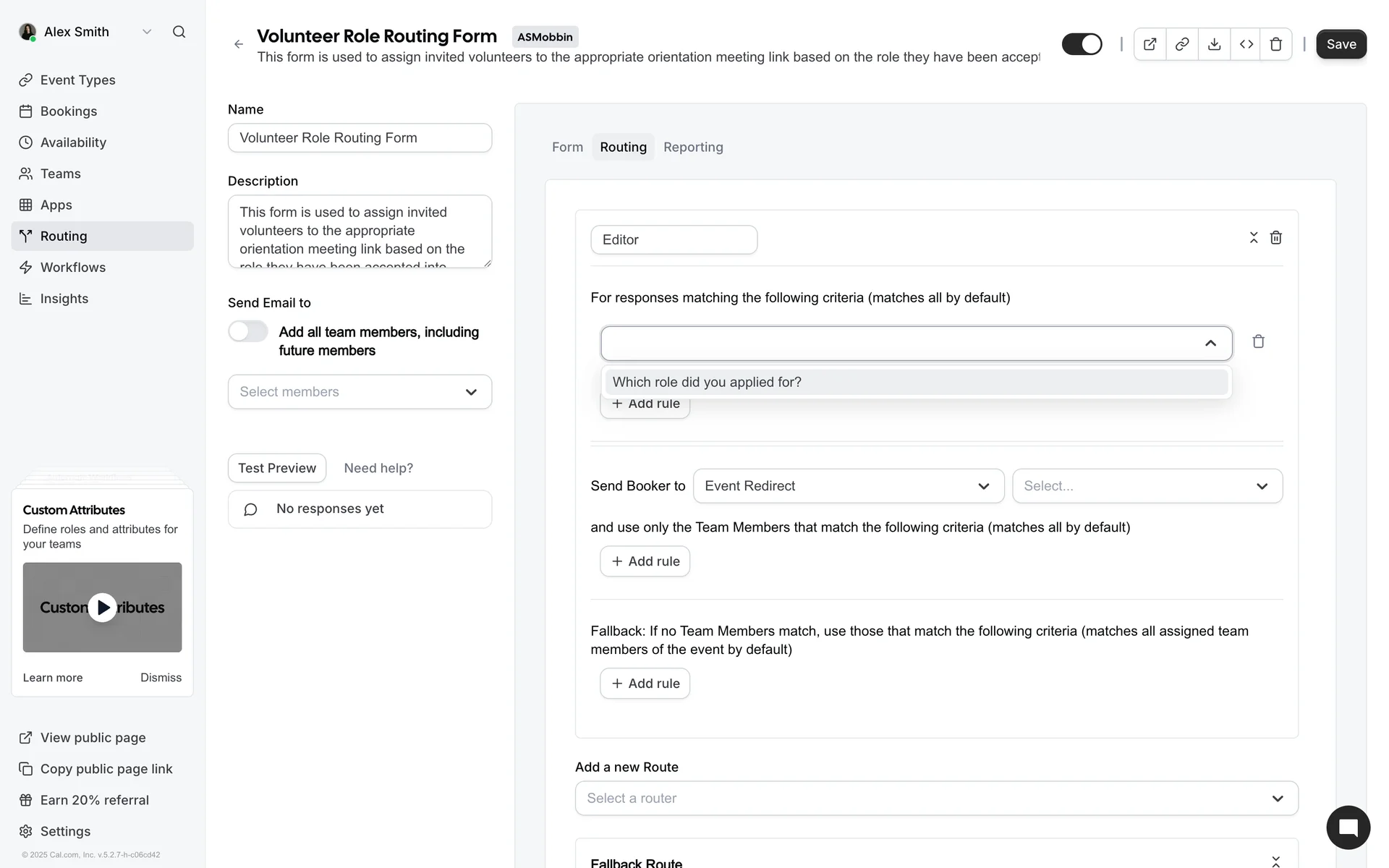Click the Save button
The width and height of the screenshot is (1389, 868).
click(1341, 44)
